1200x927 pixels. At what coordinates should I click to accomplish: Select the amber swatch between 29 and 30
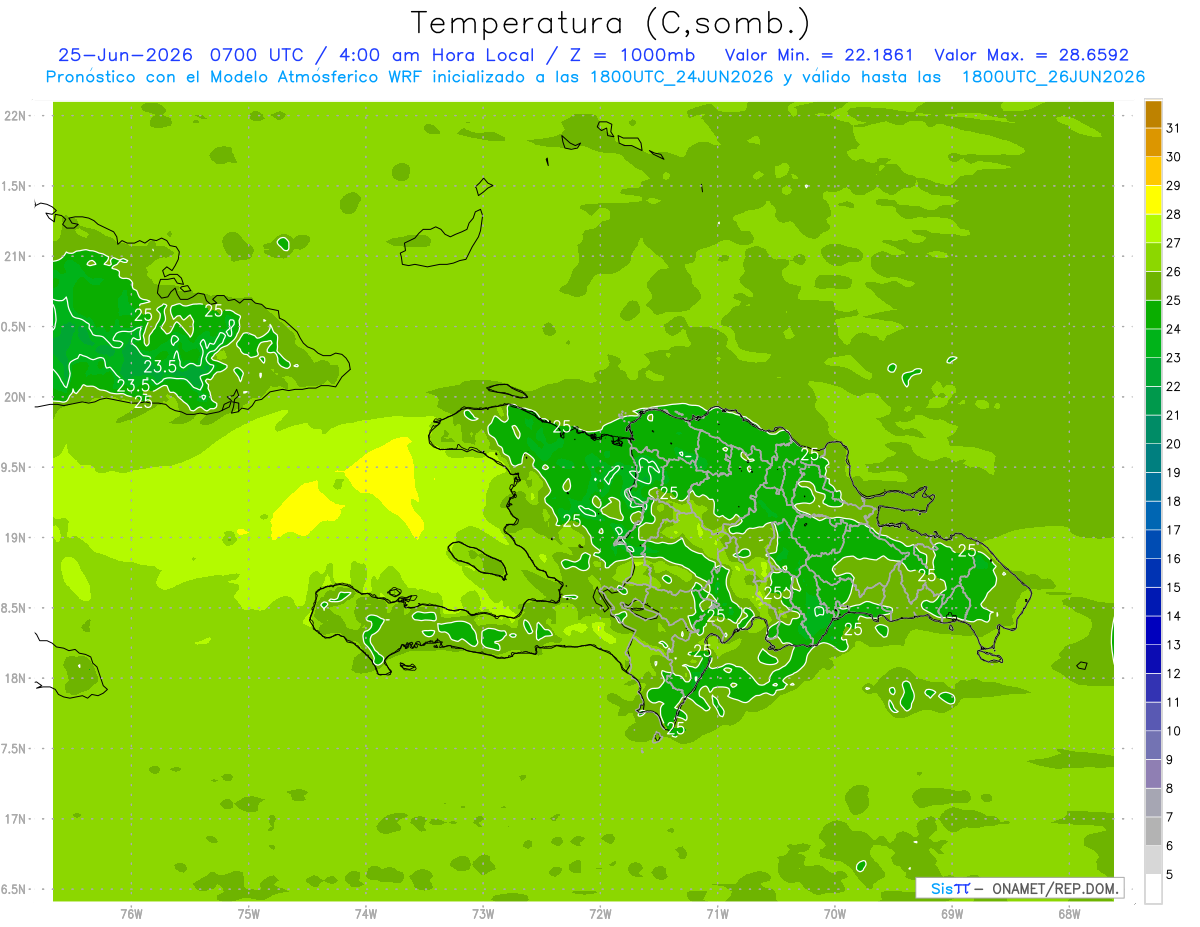(1153, 171)
